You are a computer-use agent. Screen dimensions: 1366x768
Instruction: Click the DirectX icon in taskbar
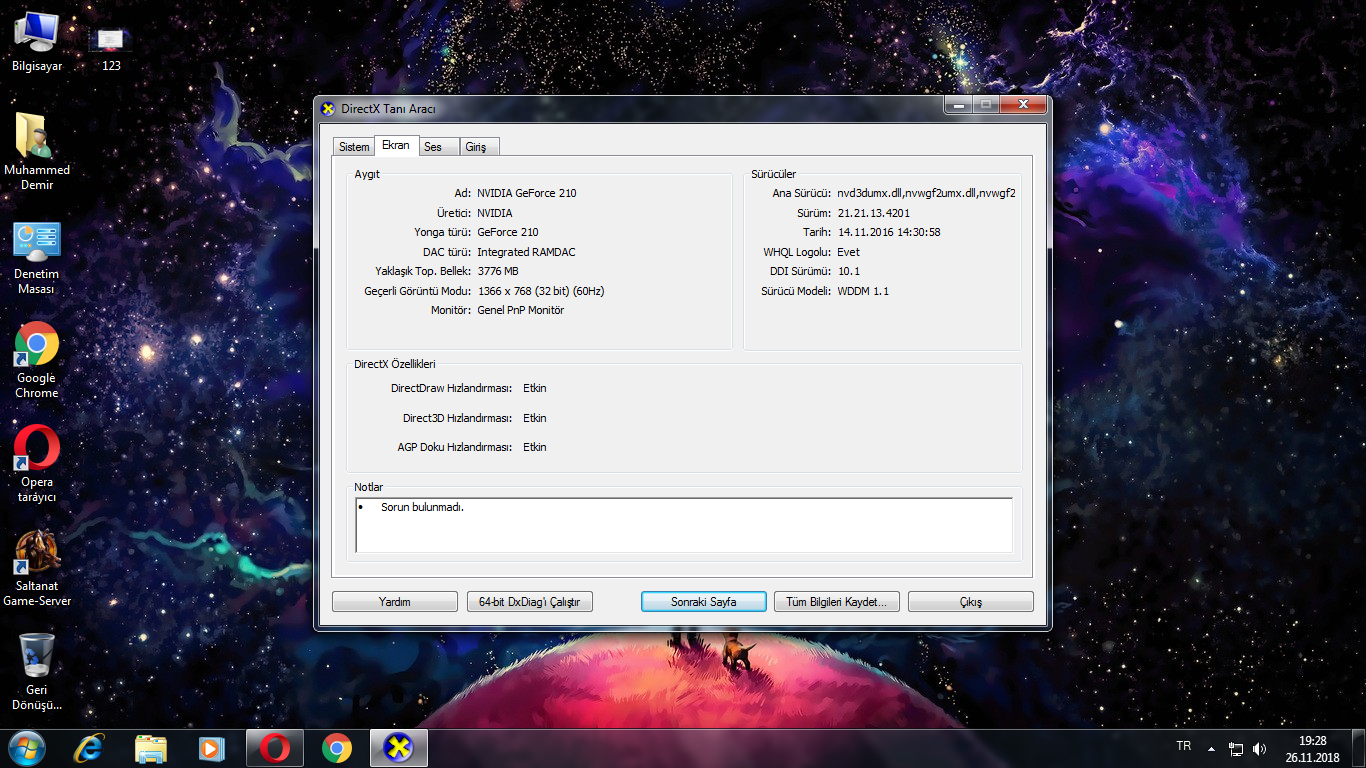[x=399, y=748]
